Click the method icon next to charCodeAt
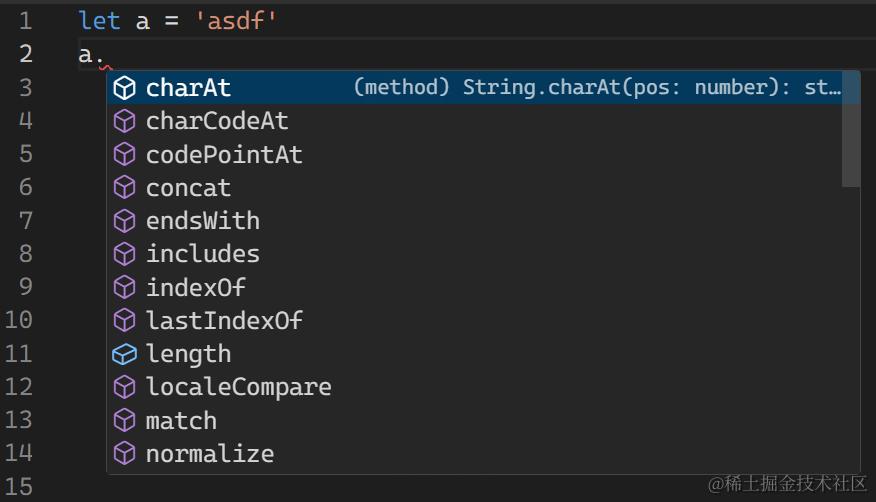 124,121
